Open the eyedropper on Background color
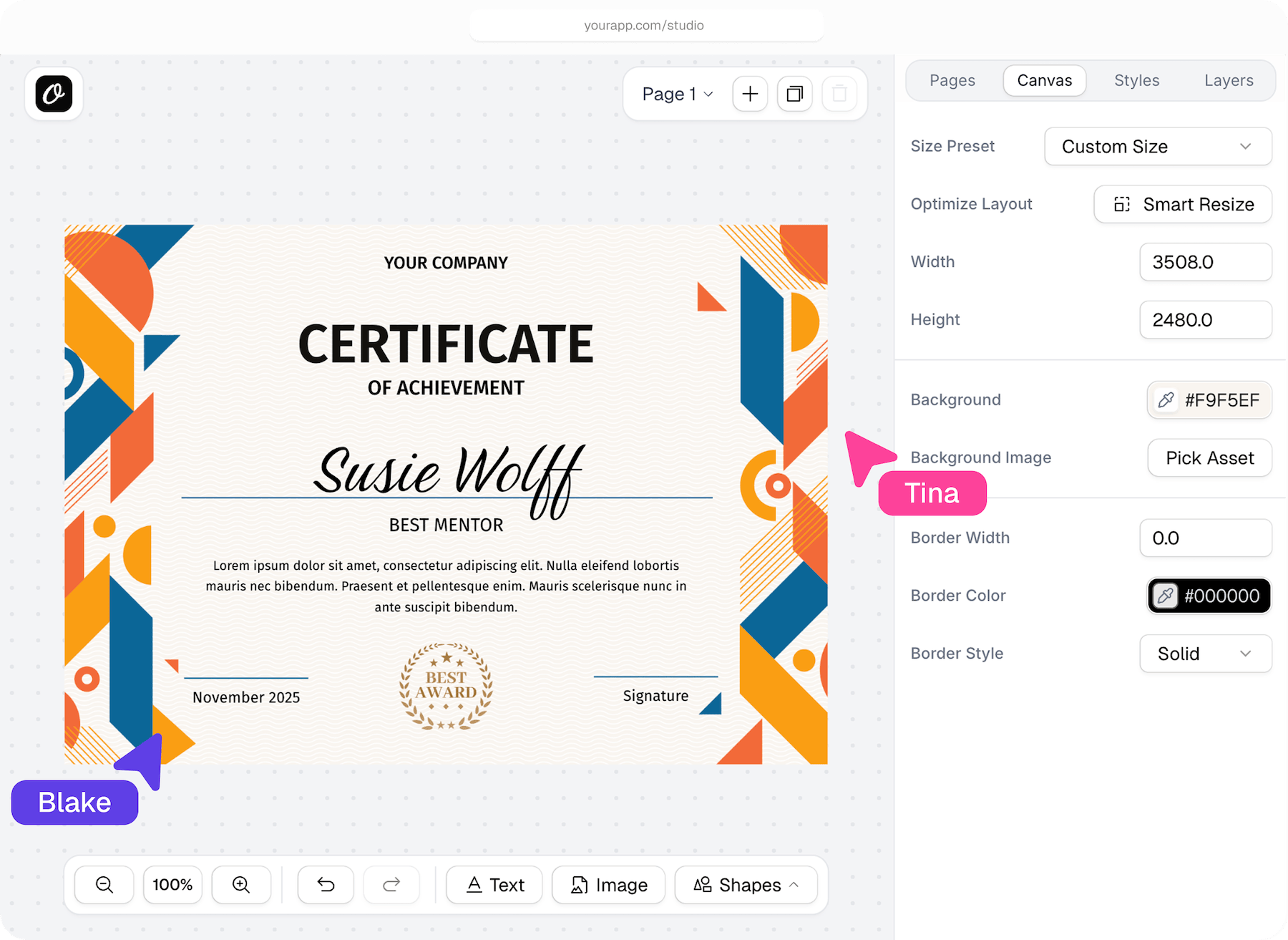Image resolution: width=1288 pixels, height=940 pixels. [x=1166, y=400]
